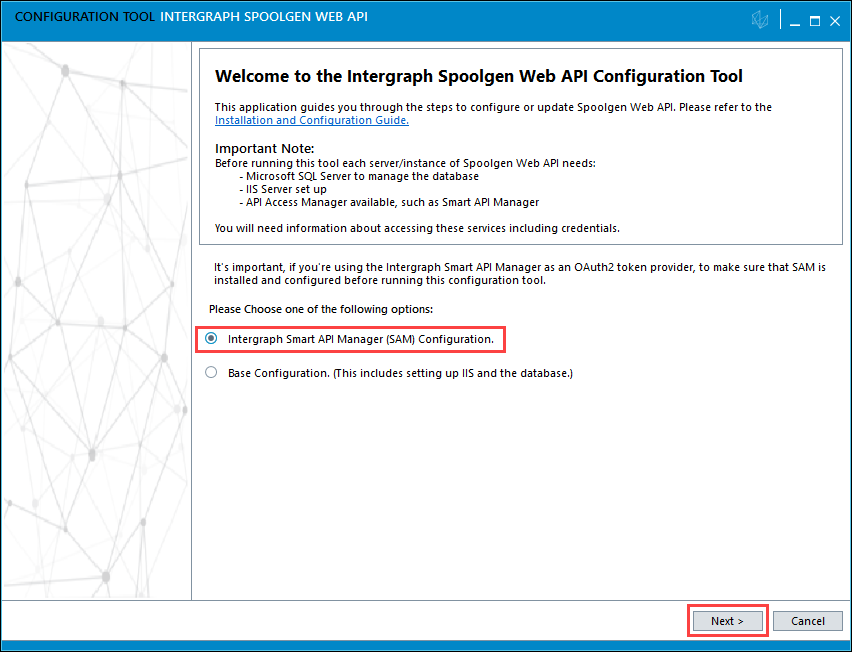Click the Microsoft SQL Server requirement line
The height and width of the screenshot is (652, 852).
[359, 176]
